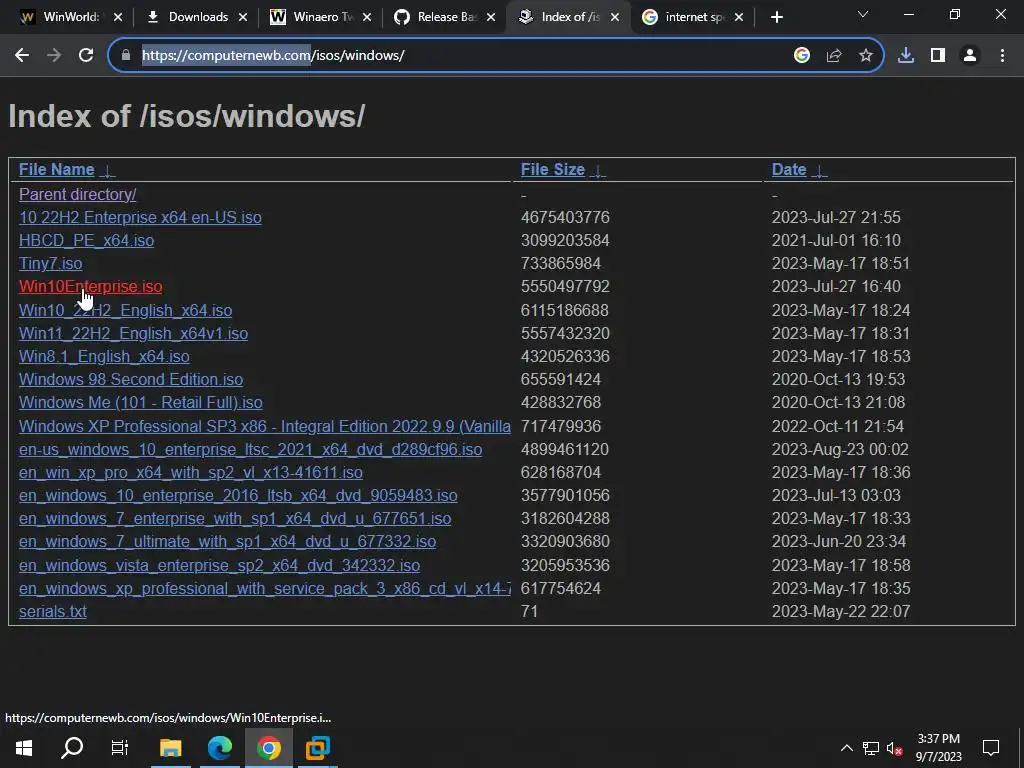Download Win10_22H2_English_x64.iso

coord(125,310)
